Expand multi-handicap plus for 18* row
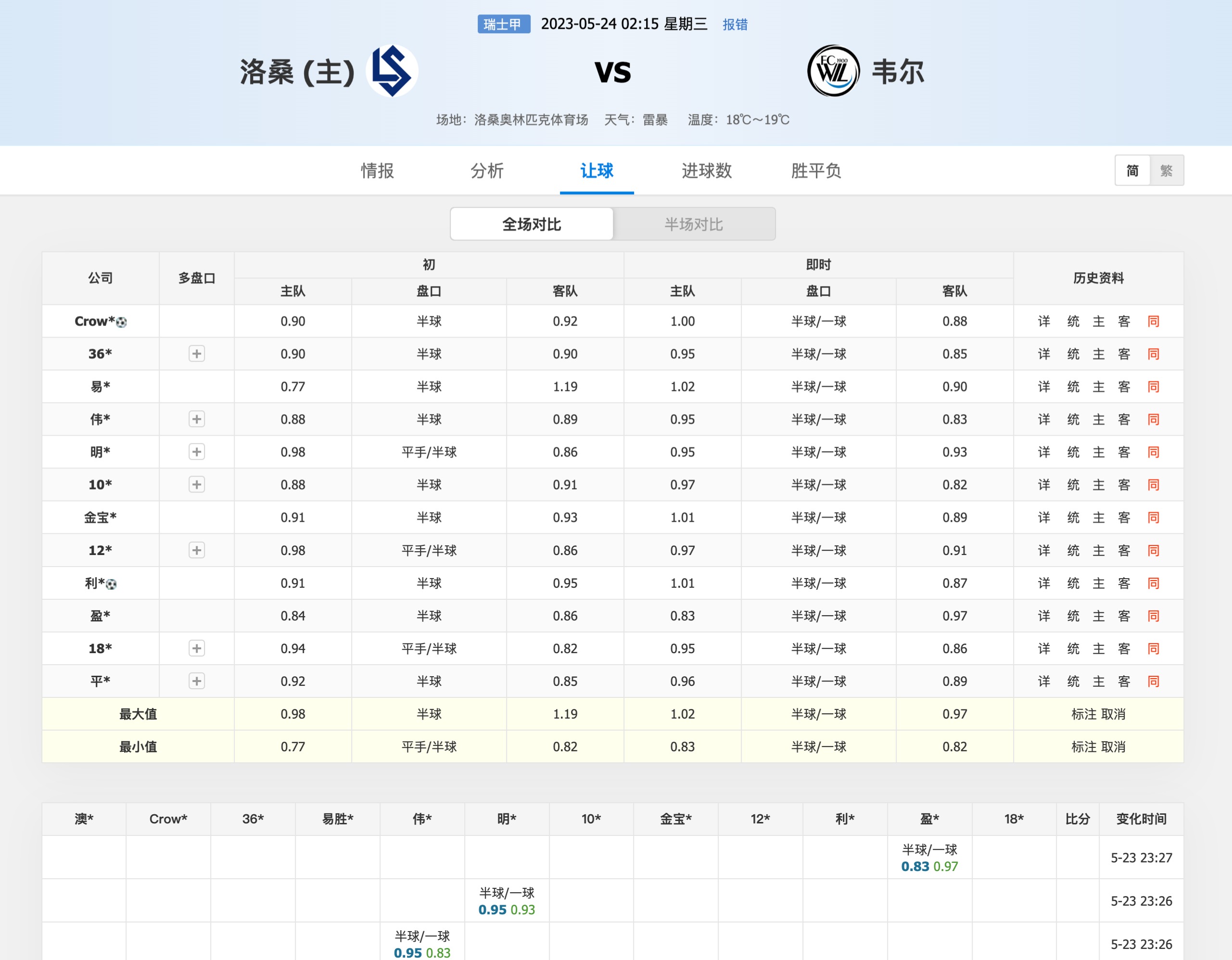The height and width of the screenshot is (960, 1232). 196,648
